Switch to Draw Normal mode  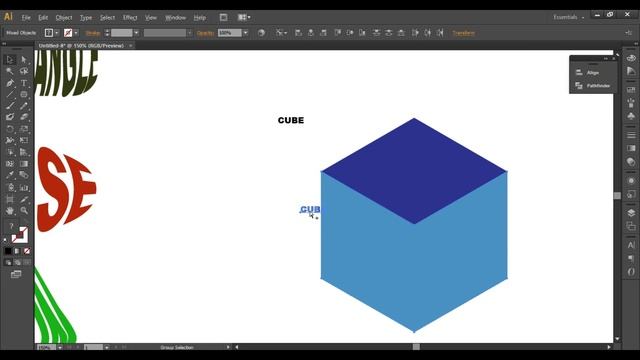pyautogui.click(x=8, y=262)
